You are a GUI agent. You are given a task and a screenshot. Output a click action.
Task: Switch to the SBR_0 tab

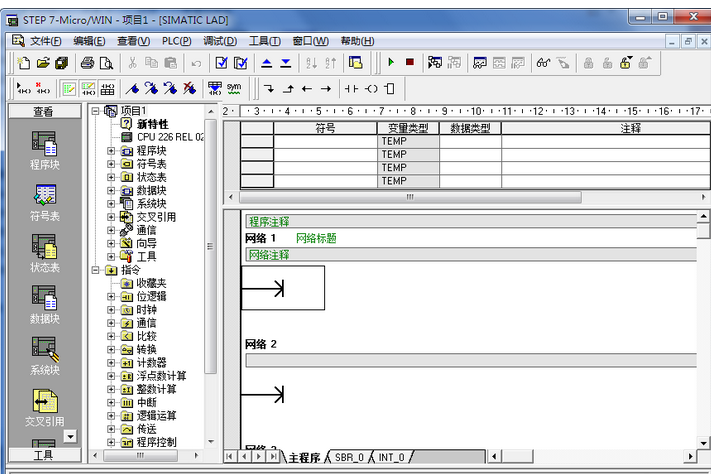point(349,457)
